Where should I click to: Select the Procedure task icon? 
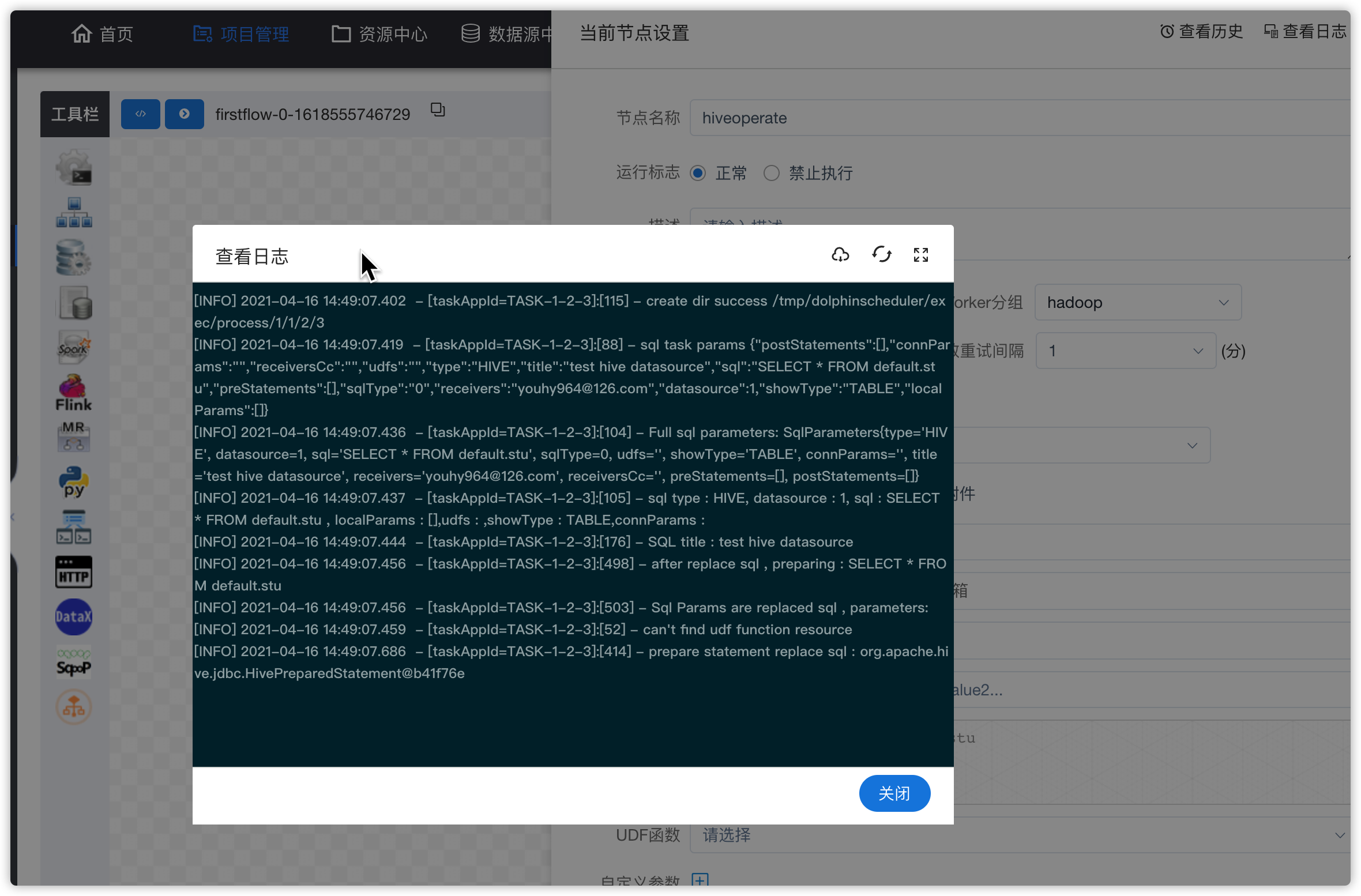pos(74,257)
